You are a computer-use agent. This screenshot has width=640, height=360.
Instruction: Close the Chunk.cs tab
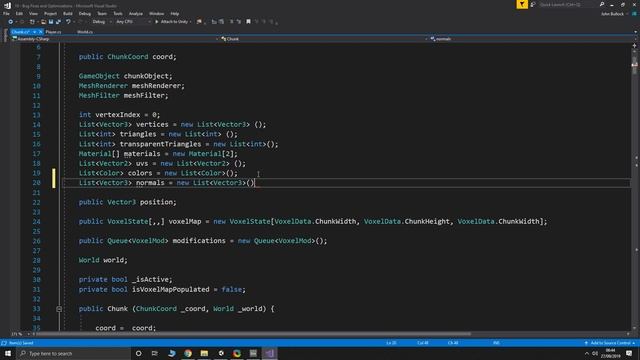(x=40, y=32)
